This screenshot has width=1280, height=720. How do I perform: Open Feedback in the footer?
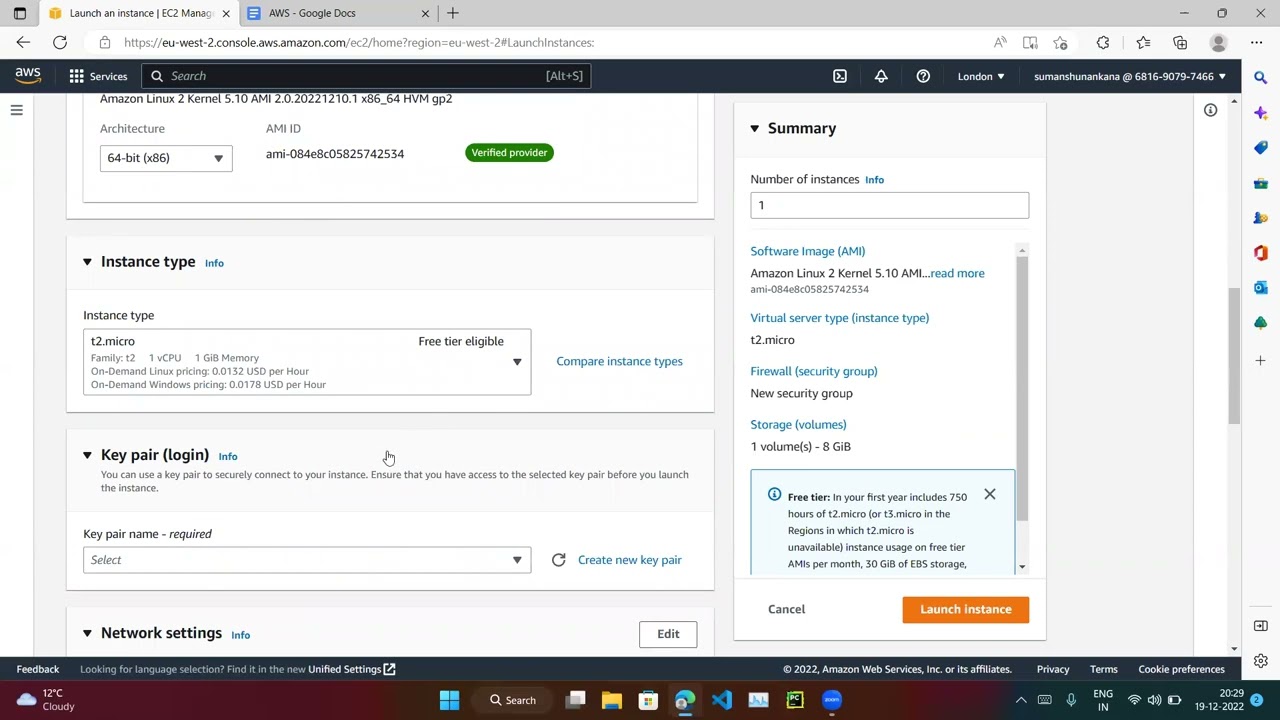click(38, 669)
